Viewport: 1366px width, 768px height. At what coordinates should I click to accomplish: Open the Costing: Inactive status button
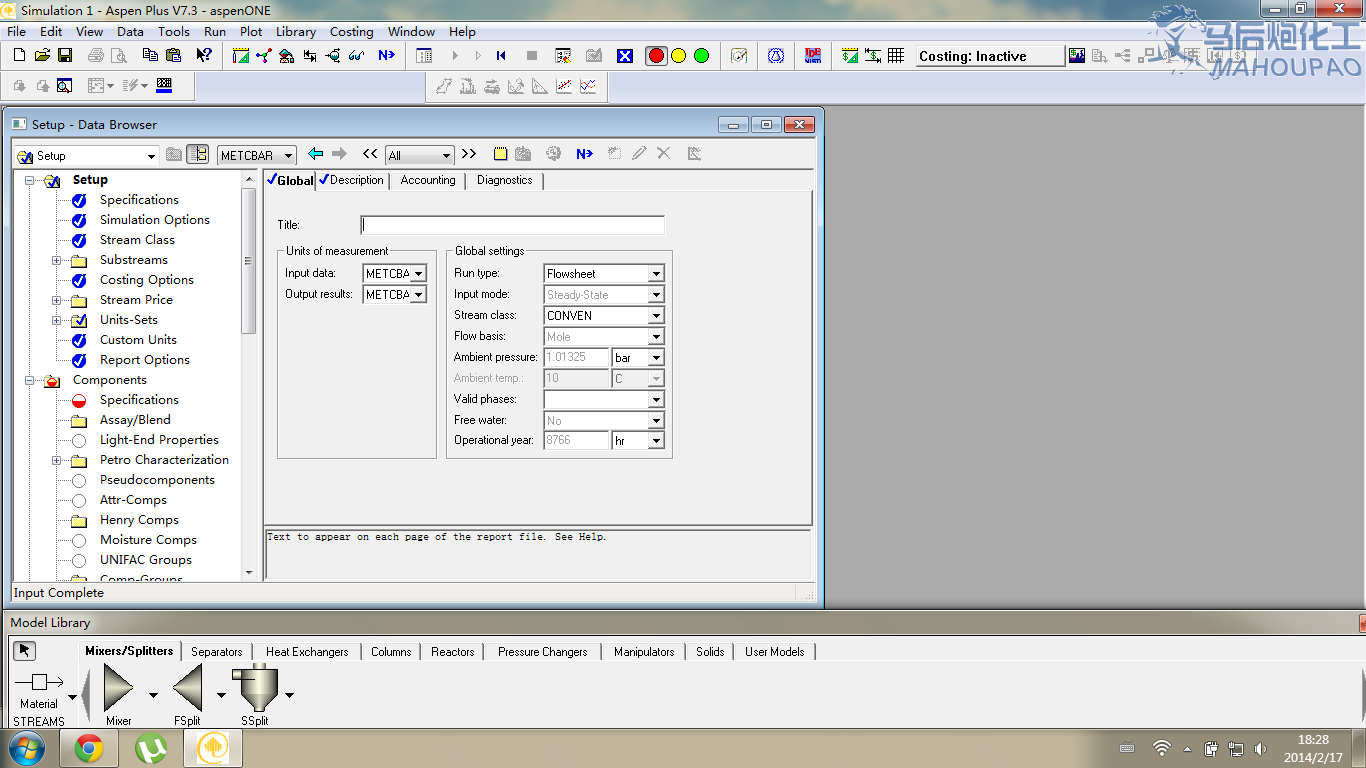[x=990, y=56]
